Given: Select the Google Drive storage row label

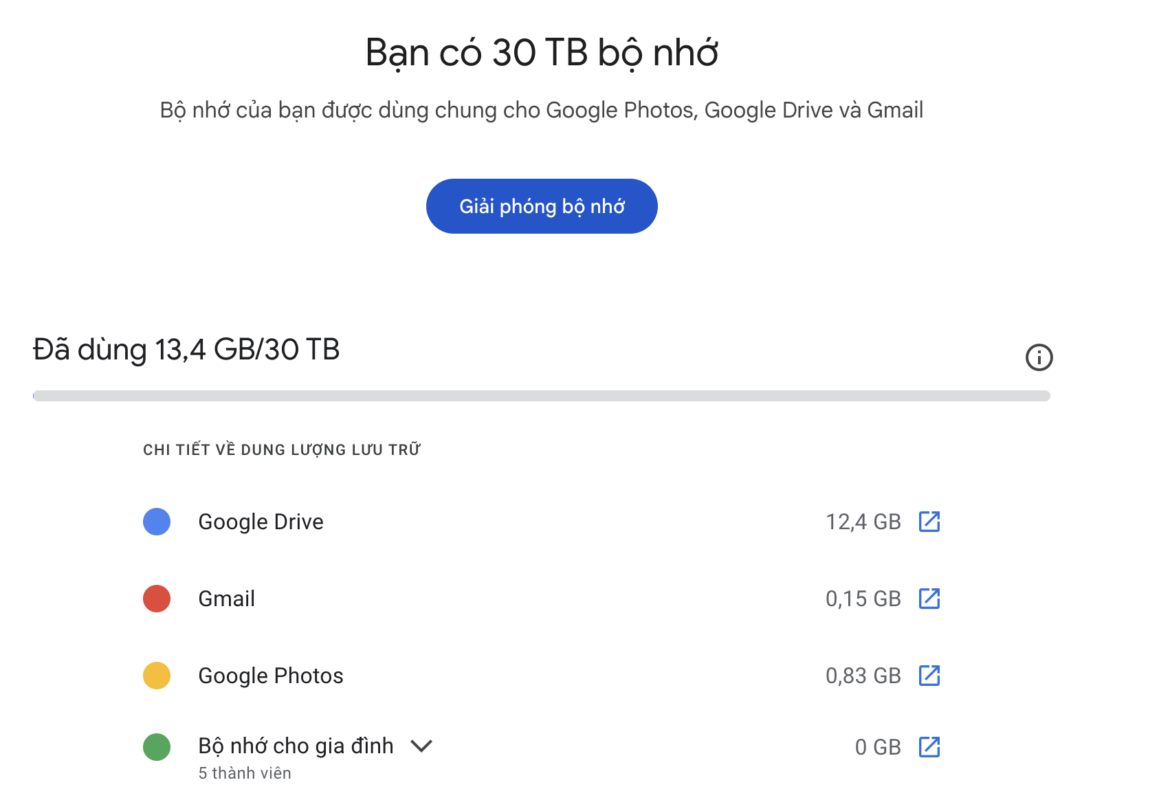Looking at the screenshot, I should point(261,522).
